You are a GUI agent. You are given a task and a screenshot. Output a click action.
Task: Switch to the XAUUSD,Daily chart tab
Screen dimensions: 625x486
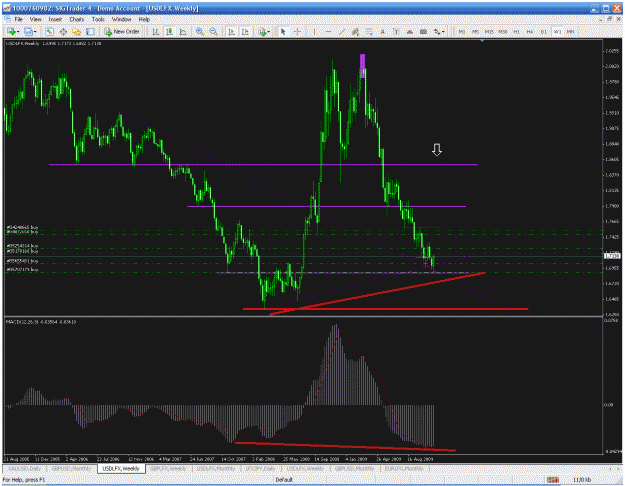[25, 469]
